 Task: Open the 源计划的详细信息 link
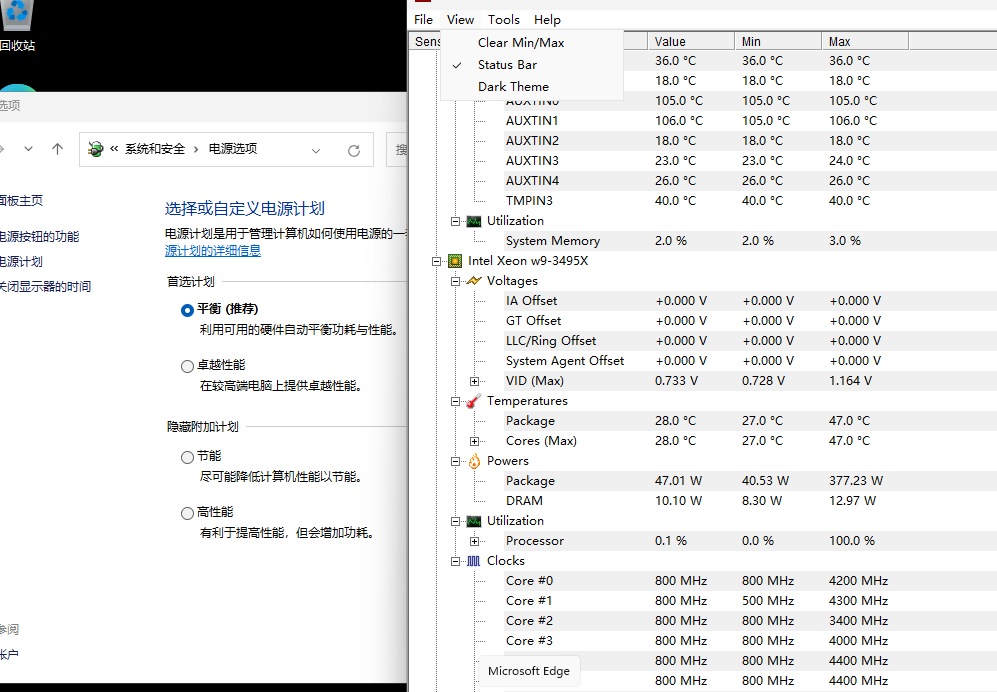tap(213, 251)
